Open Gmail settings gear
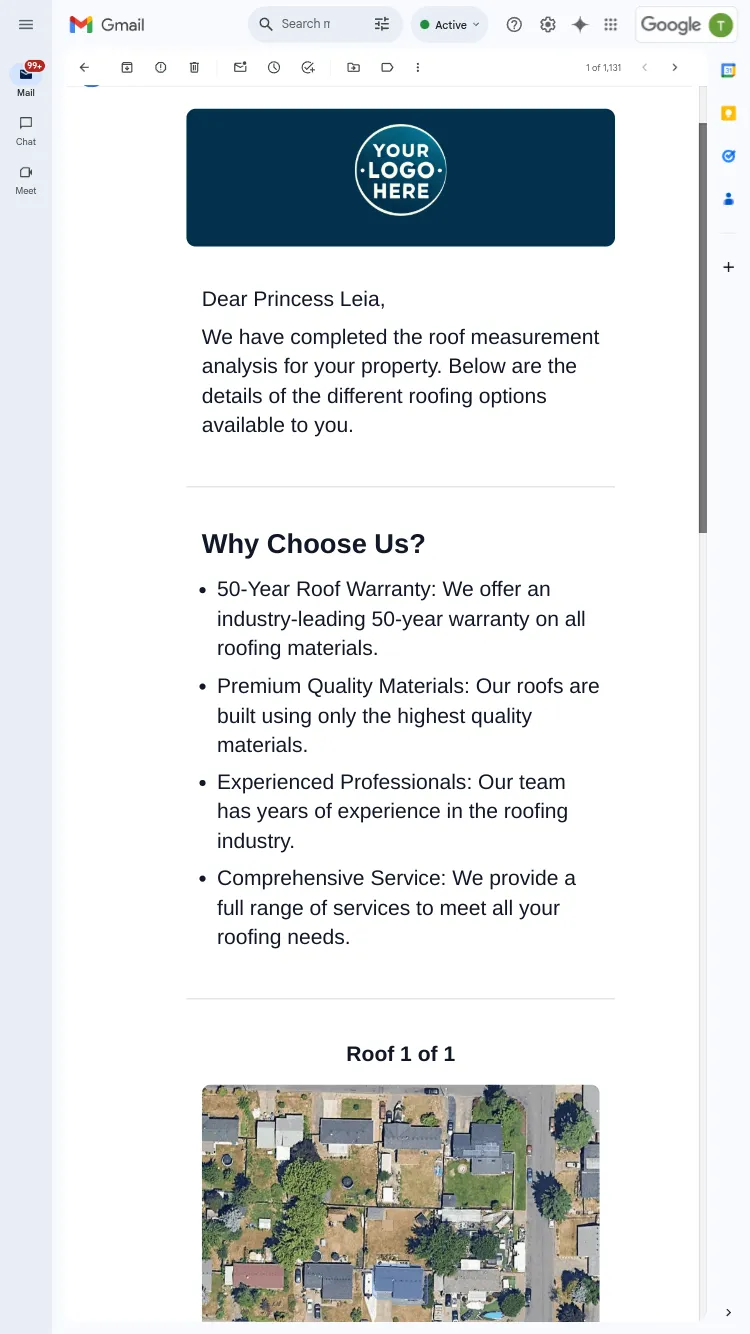The height and width of the screenshot is (1334, 750). coord(548,25)
